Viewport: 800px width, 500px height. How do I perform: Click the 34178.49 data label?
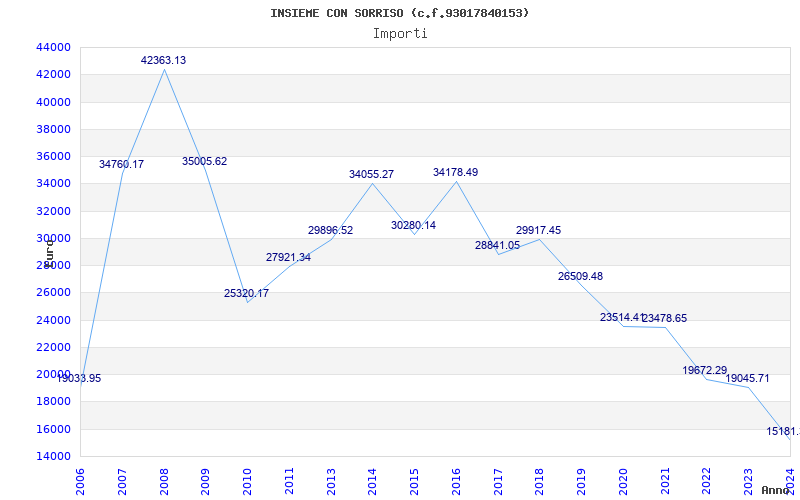pos(456,172)
